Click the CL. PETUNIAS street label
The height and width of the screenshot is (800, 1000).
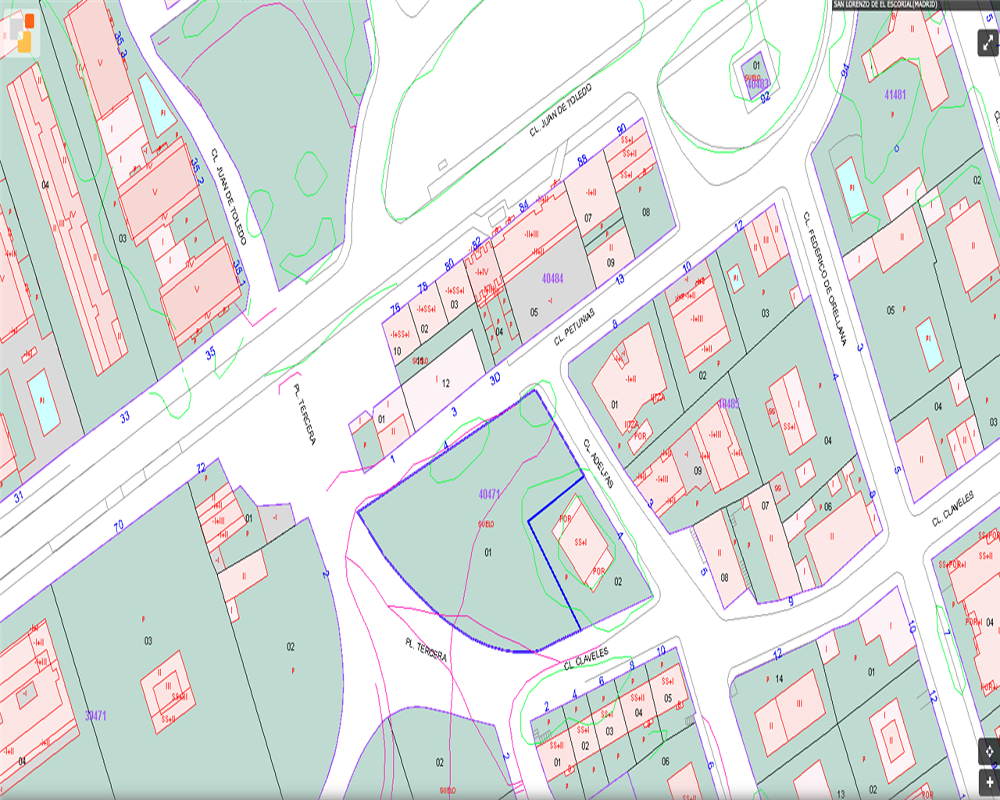click(x=574, y=327)
